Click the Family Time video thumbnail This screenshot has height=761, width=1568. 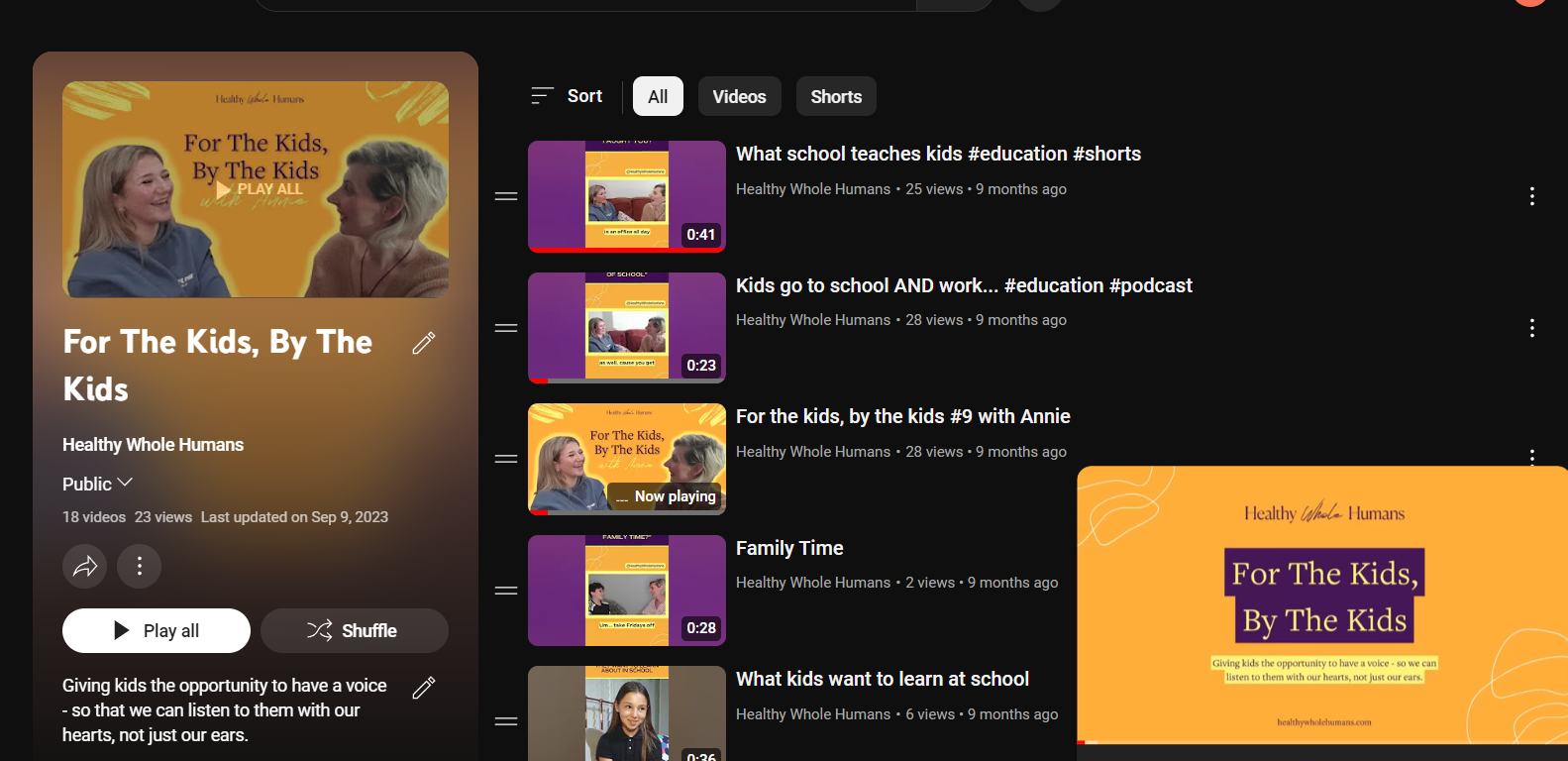pyautogui.click(x=627, y=591)
